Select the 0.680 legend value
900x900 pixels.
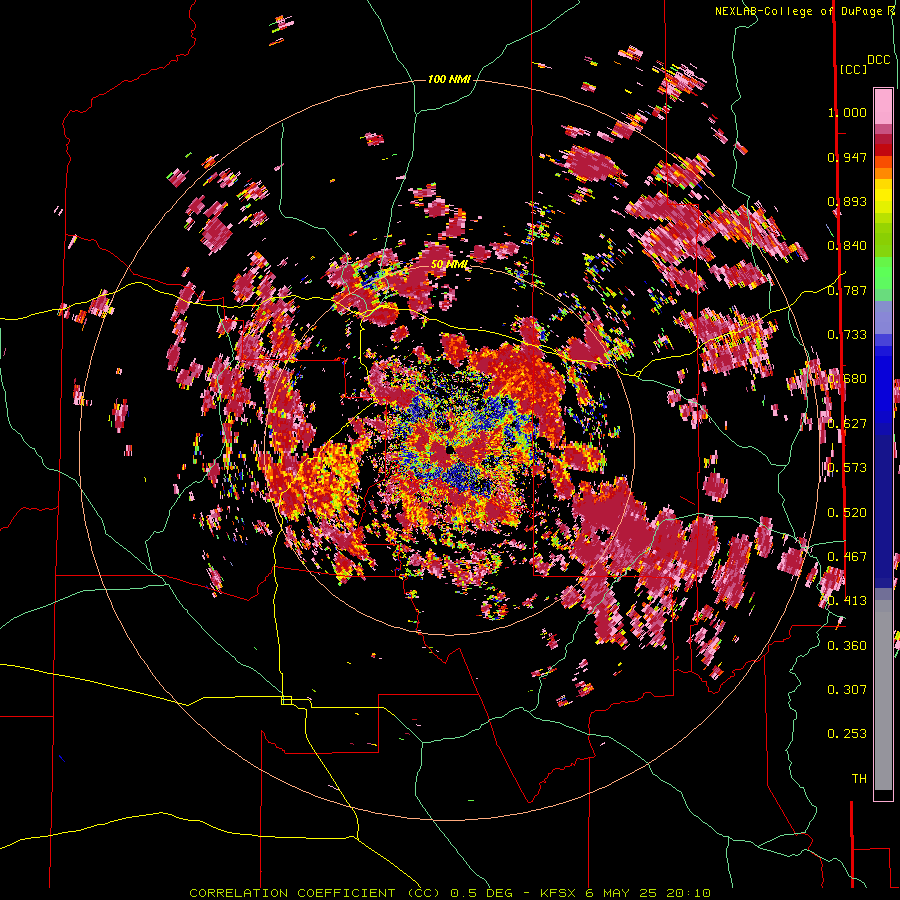[847, 379]
